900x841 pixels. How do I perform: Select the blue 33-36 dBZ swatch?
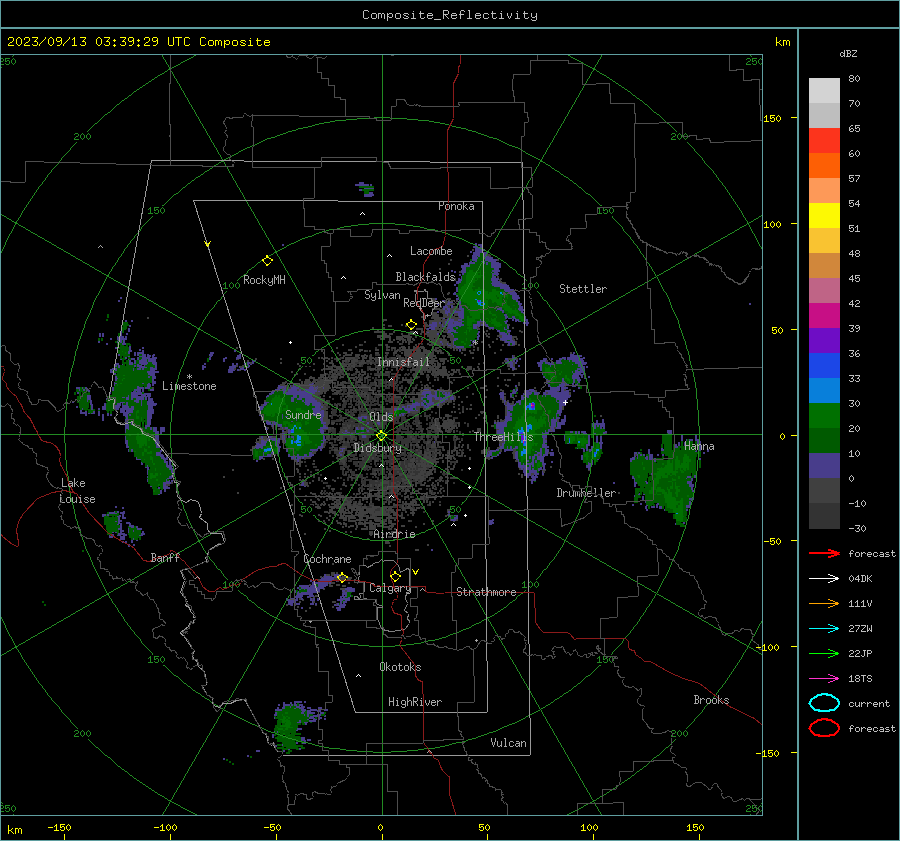click(x=824, y=366)
